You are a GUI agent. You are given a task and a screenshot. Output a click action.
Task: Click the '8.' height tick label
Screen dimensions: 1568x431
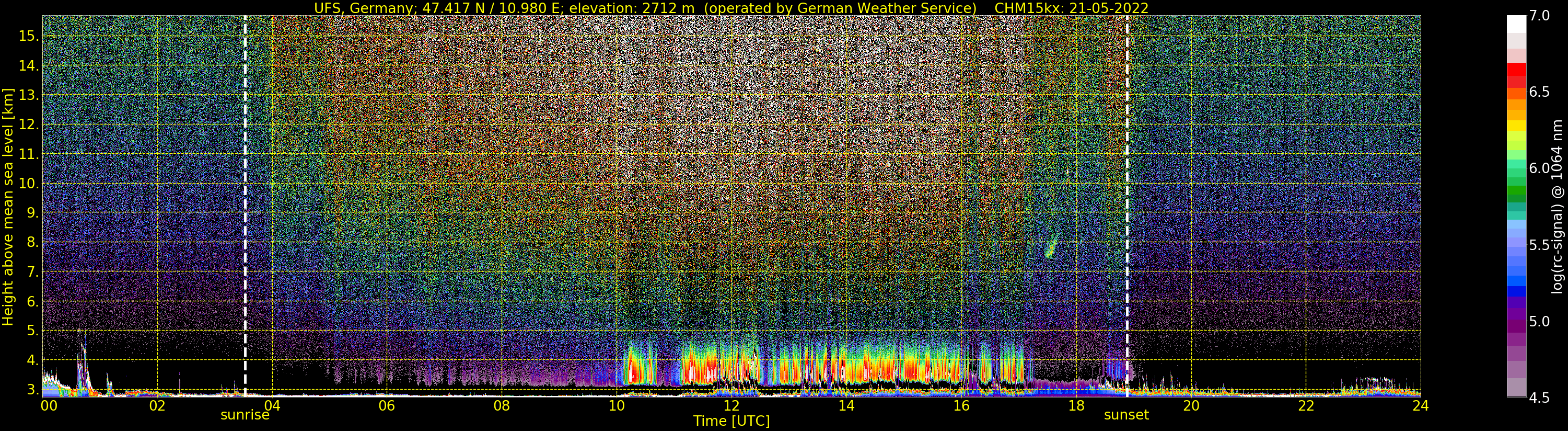(x=32, y=242)
